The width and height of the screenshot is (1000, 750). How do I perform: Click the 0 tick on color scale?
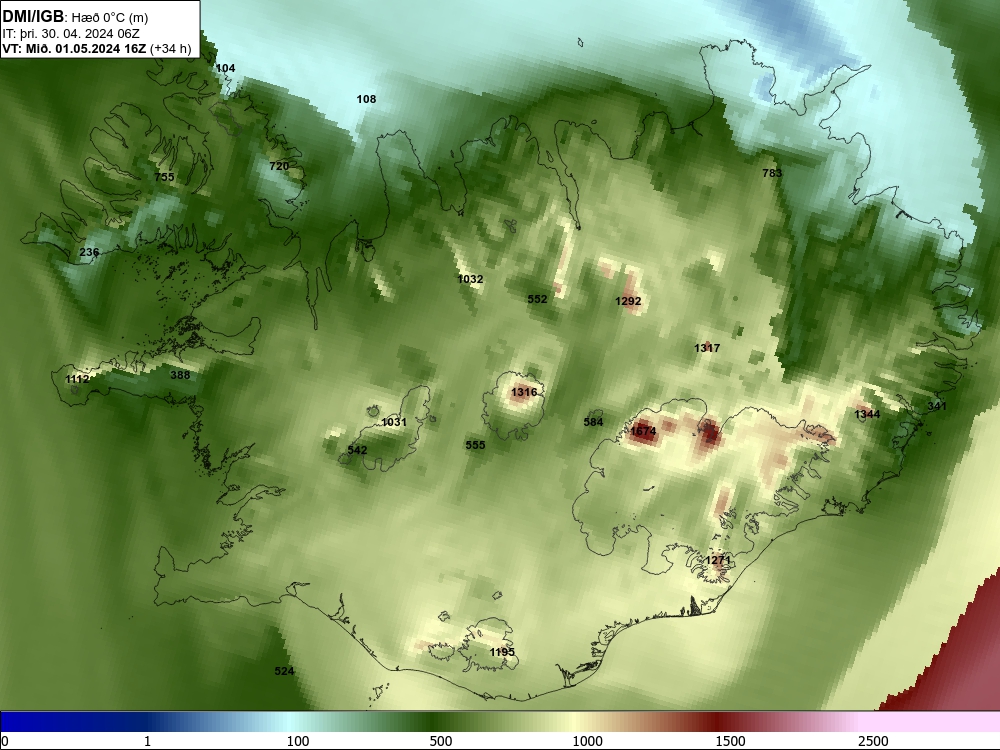click(x=6, y=741)
